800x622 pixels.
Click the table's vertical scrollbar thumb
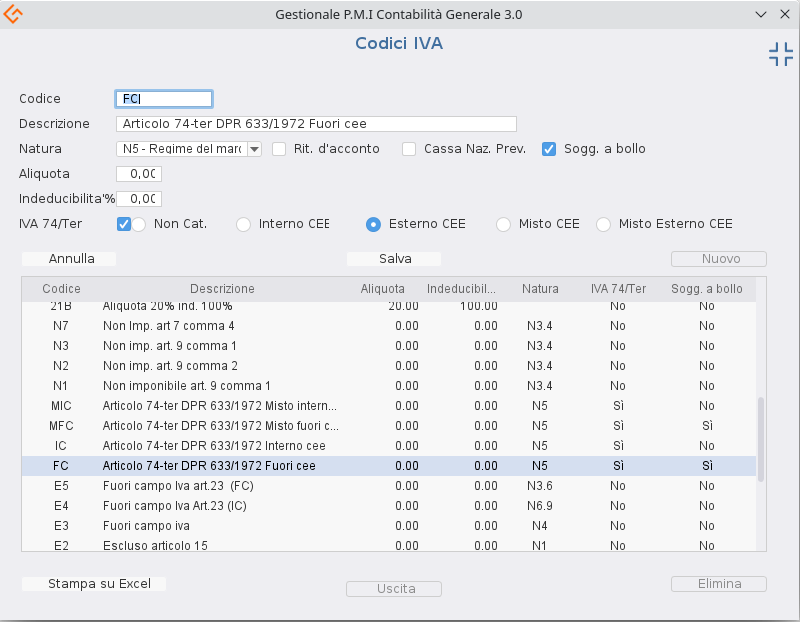pos(760,438)
